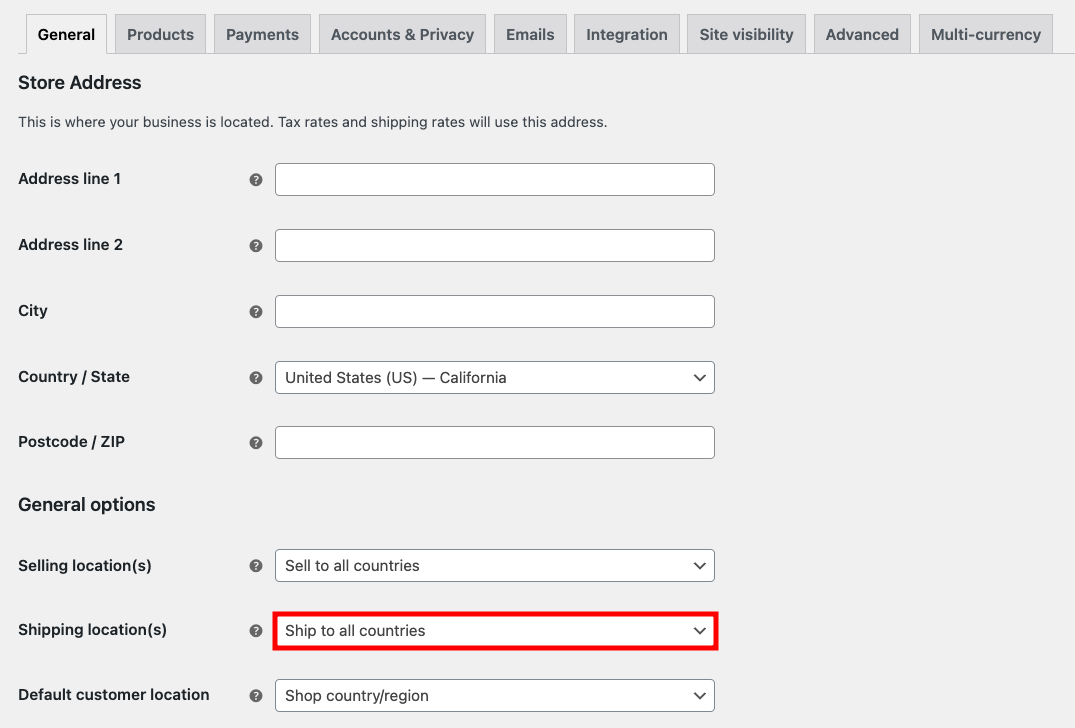The width and height of the screenshot is (1075, 728).
Task: Click the help icon beside Address line 2
Action: [256, 245]
